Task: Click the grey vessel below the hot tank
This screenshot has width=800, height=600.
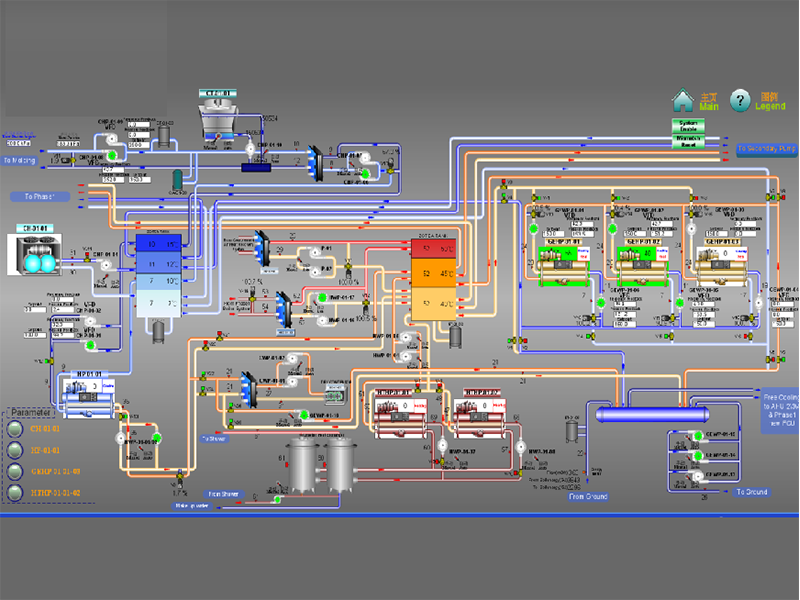Action: coord(455,336)
